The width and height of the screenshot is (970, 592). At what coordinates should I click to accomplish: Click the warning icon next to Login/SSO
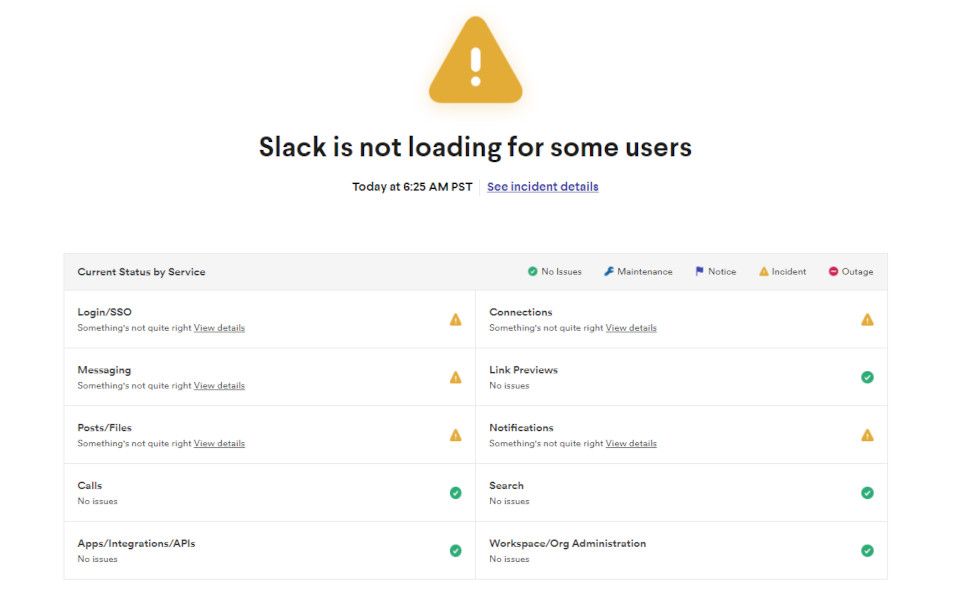455,319
